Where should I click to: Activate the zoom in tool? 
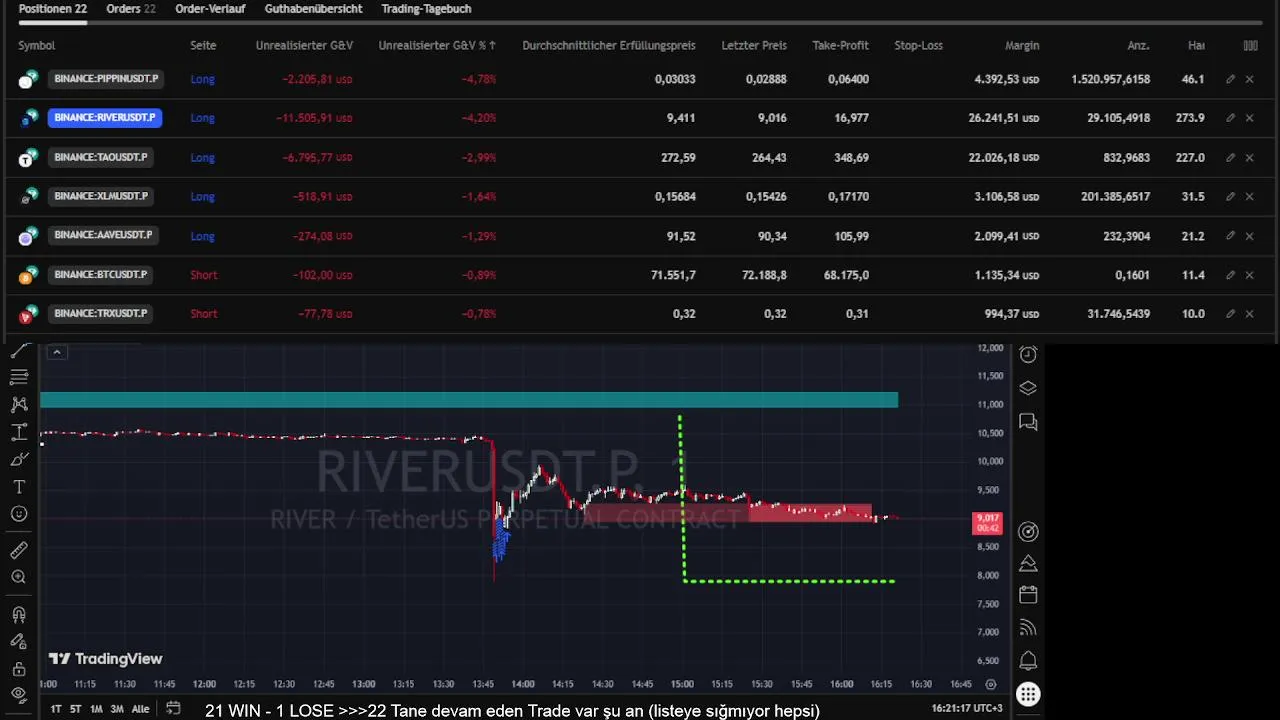coord(18,577)
